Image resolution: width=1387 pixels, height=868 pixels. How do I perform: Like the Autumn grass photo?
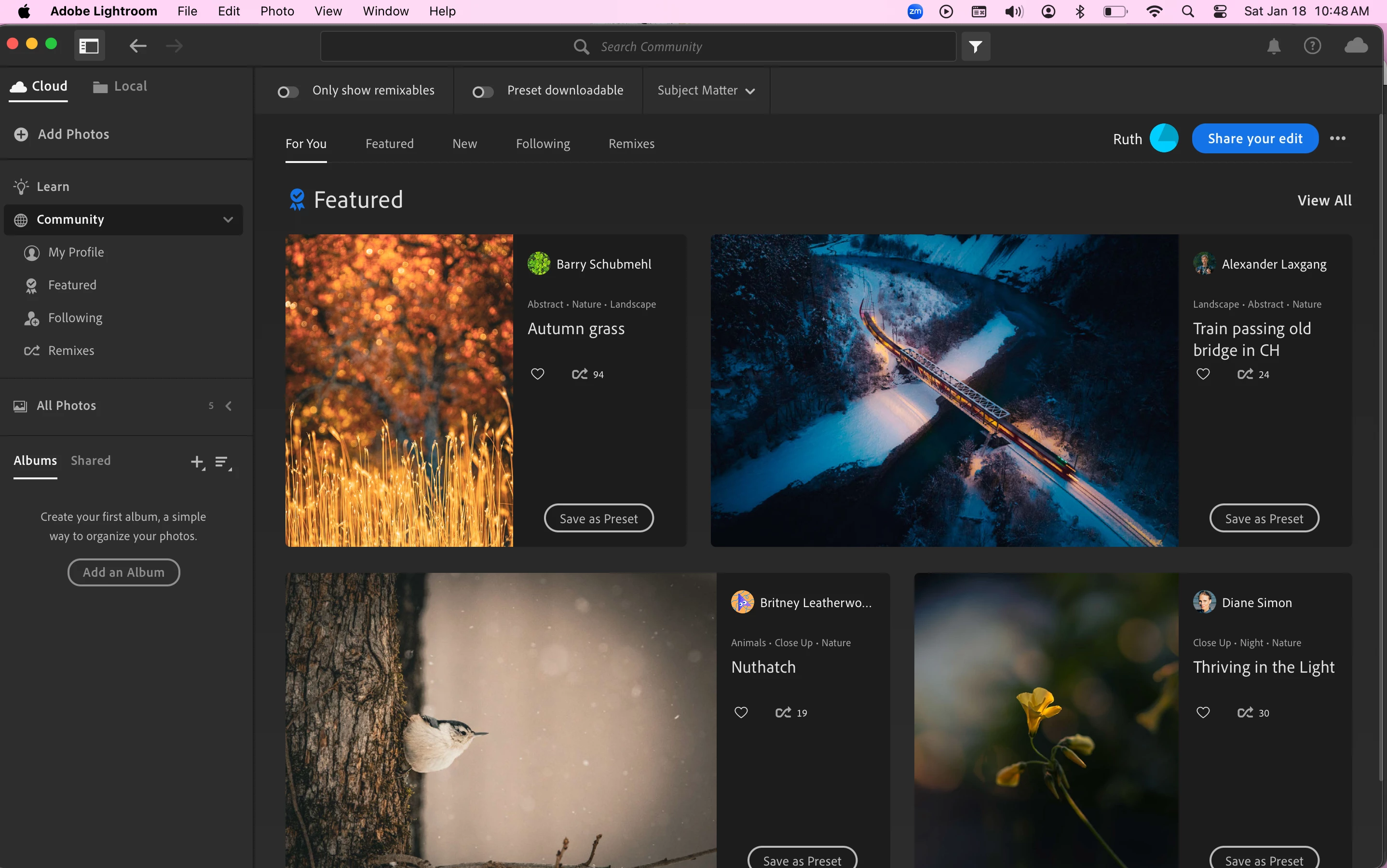click(537, 374)
